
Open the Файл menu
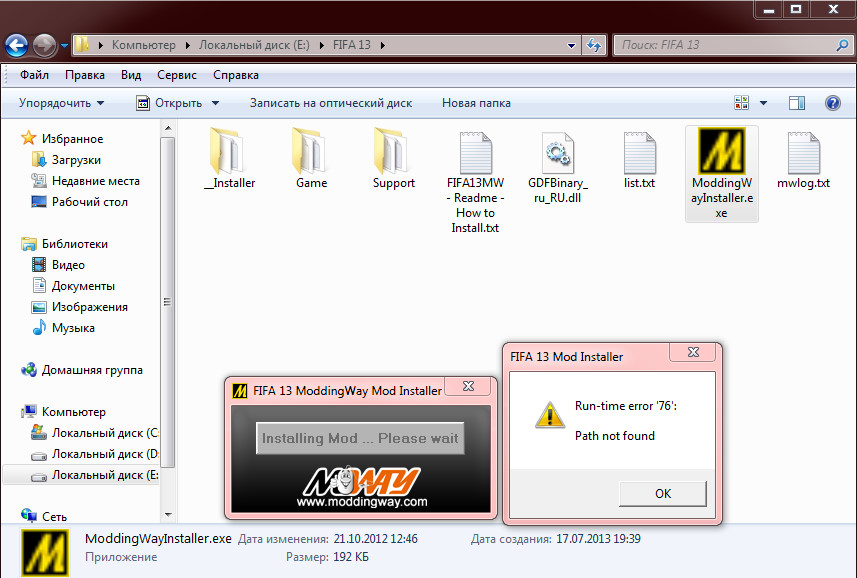click(x=34, y=75)
